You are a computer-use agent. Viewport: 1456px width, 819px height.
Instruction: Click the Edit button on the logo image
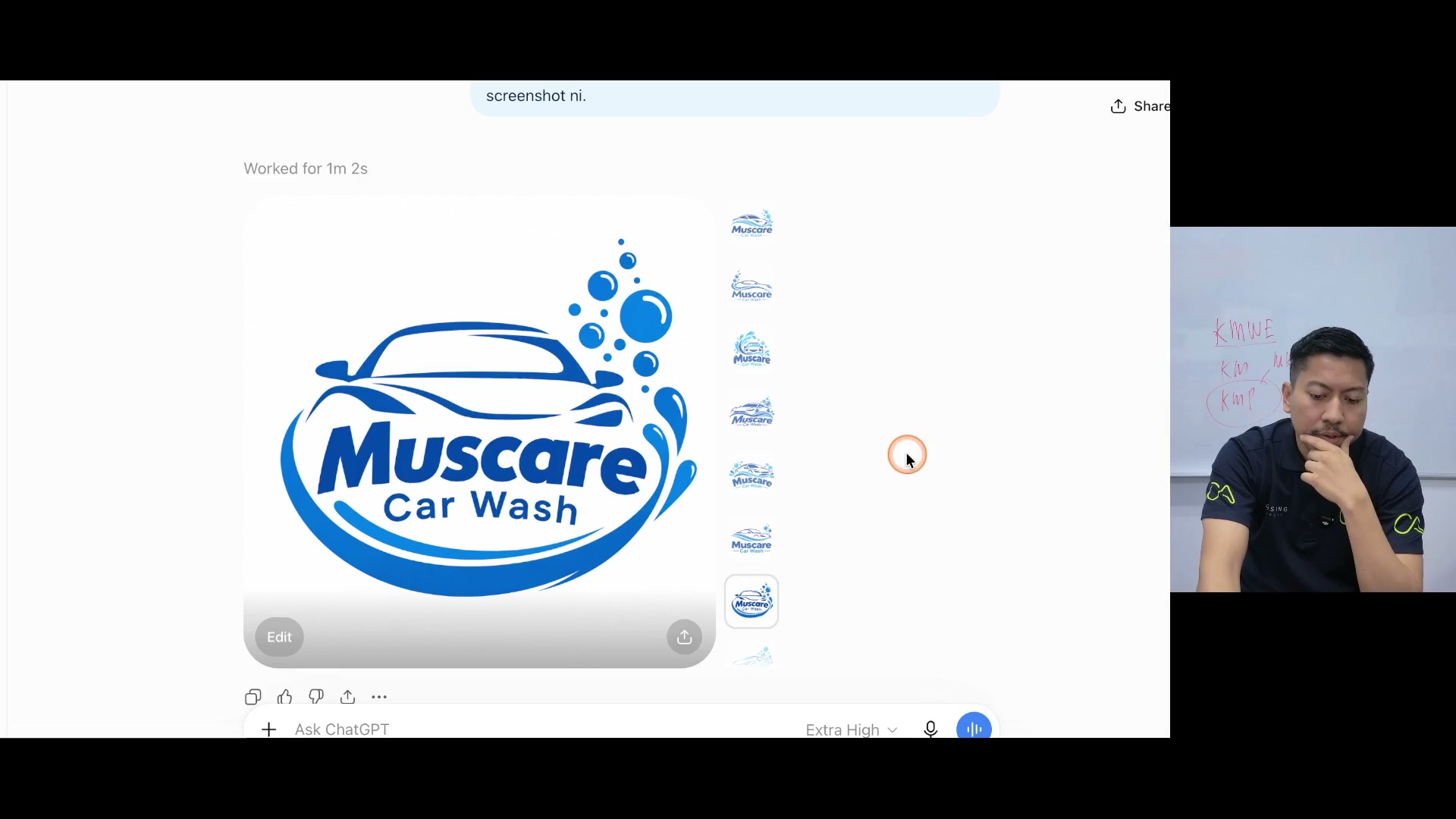coord(279,637)
